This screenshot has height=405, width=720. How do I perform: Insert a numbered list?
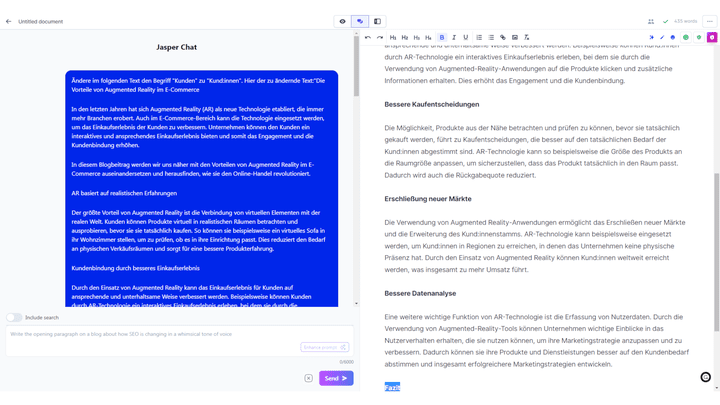click(x=479, y=37)
